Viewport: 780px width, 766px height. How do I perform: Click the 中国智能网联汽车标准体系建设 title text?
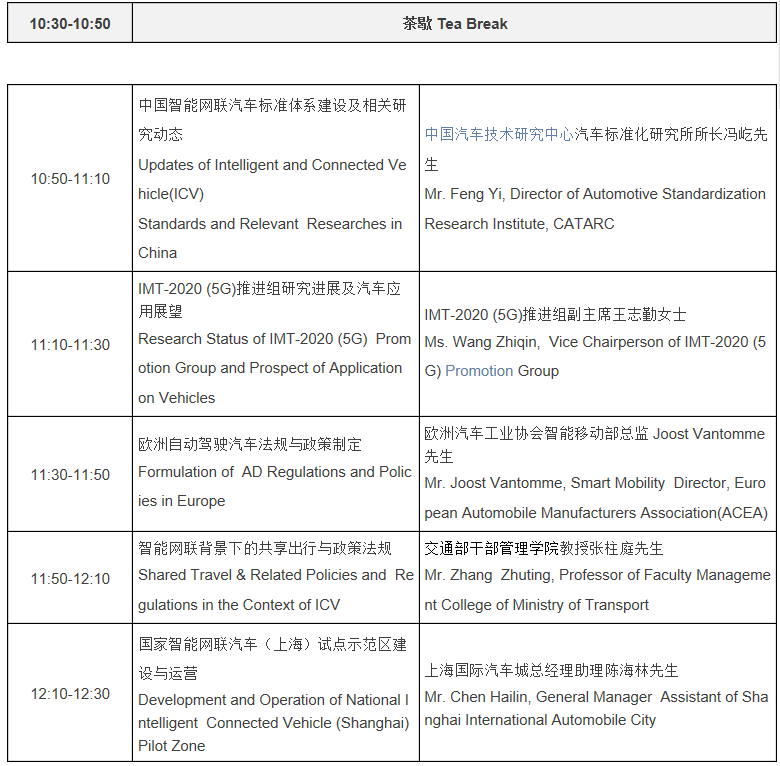(x=272, y=105)
